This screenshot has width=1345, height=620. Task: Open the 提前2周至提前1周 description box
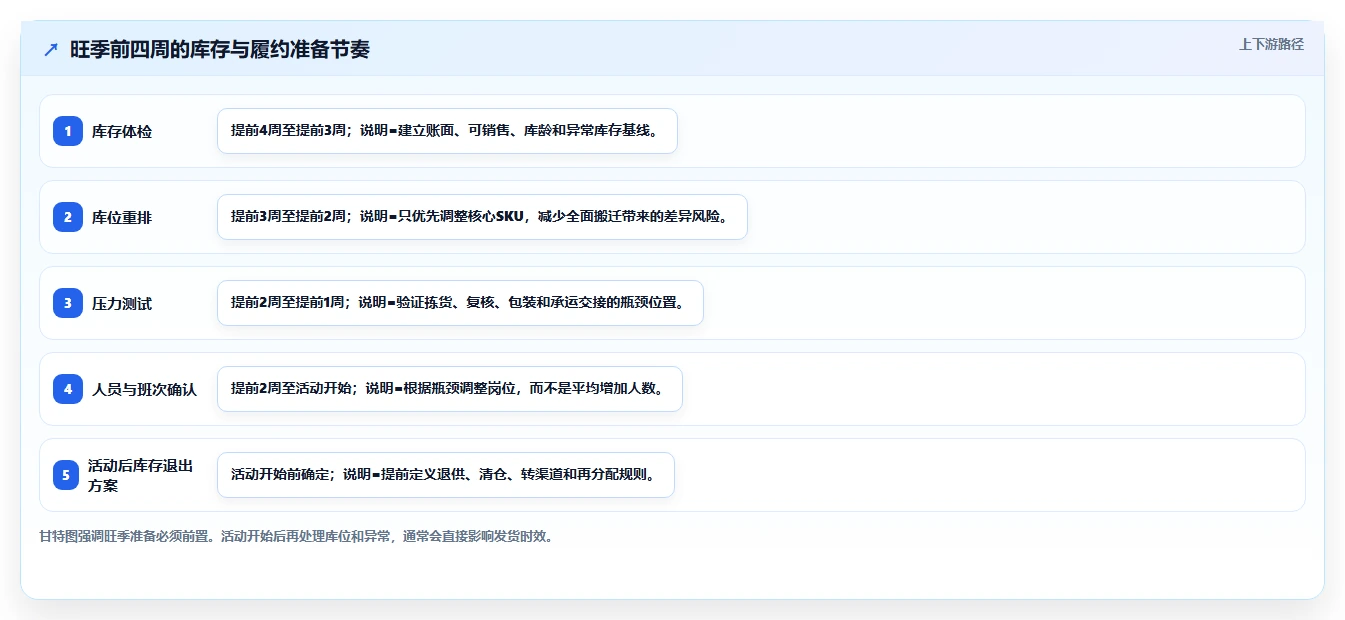pos(460,303)
